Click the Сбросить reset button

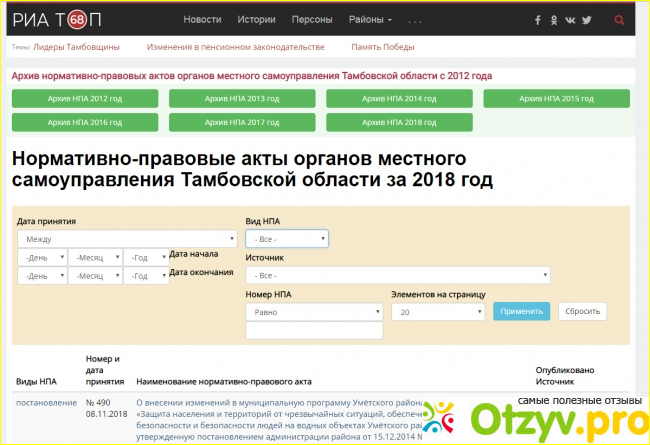tap(582, 311)
